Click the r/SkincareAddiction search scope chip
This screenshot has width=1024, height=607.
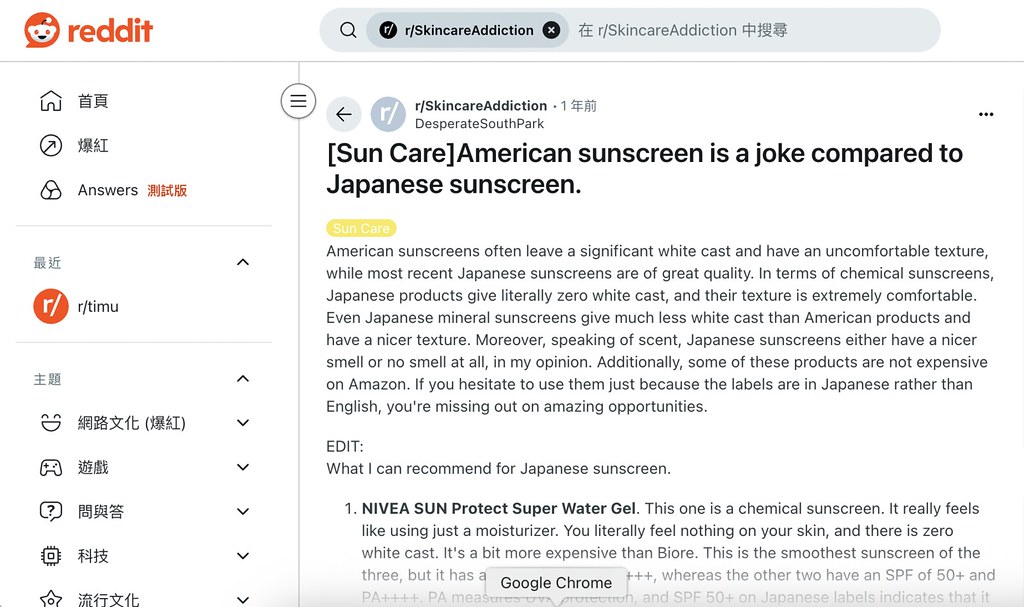tap(468, 30)
